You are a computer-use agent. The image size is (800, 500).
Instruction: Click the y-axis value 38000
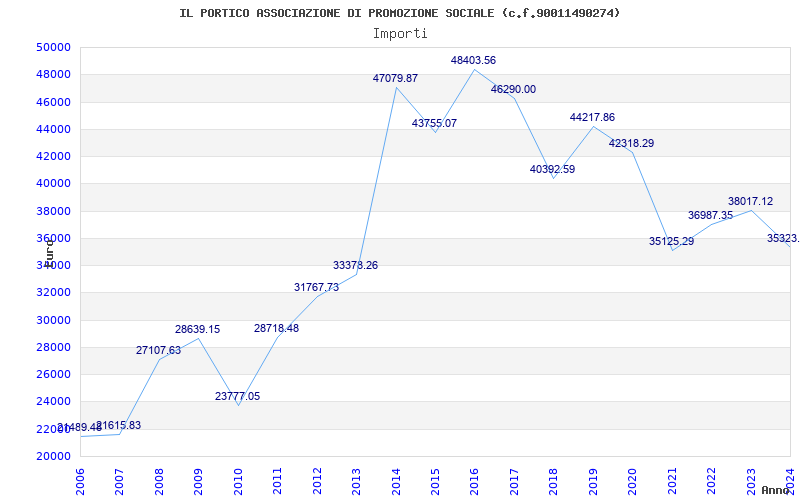[x=53, y=211]
